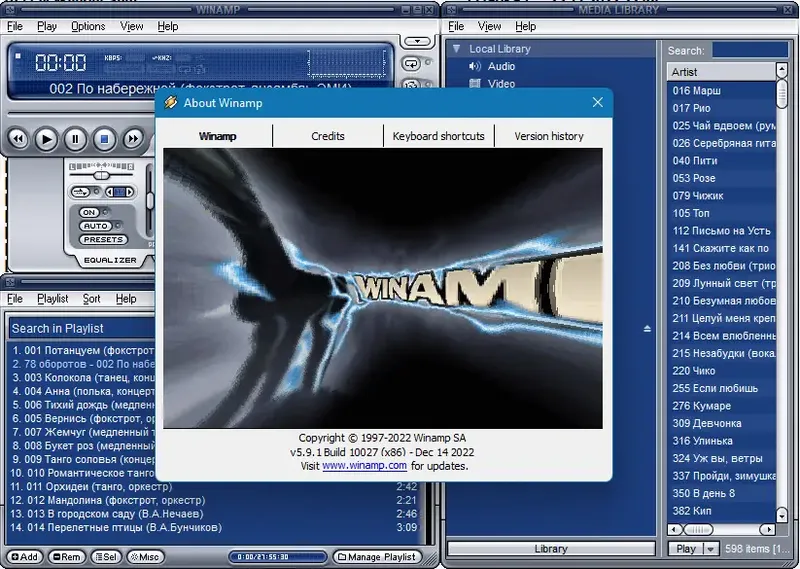Select artist entry 016 Марш

(x=721, y=91)
